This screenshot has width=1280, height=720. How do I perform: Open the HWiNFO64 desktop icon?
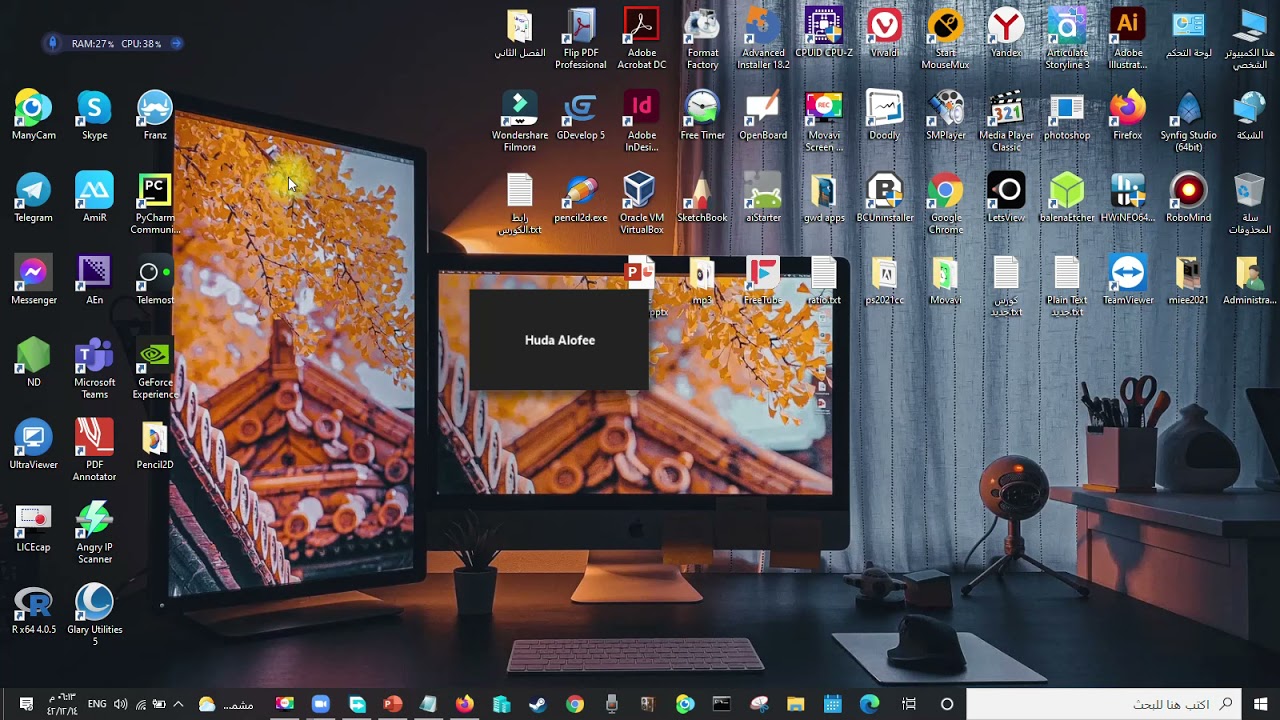[1127, 197]
